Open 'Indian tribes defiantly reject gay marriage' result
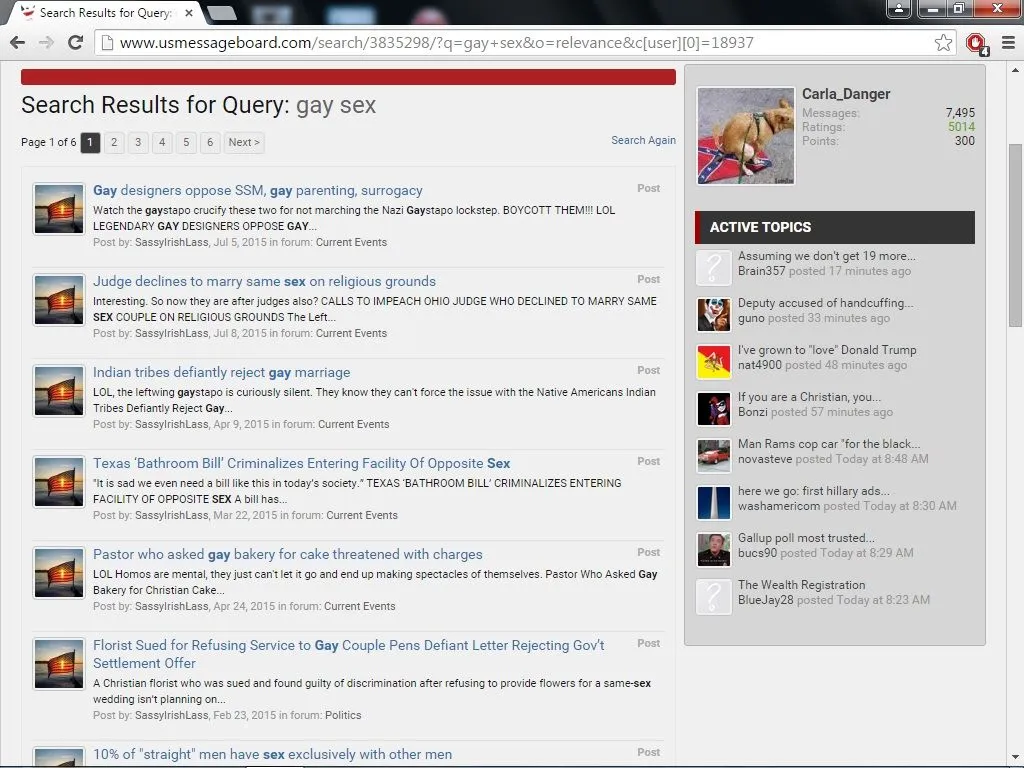The image size is (1024, 768). [221, 372]
